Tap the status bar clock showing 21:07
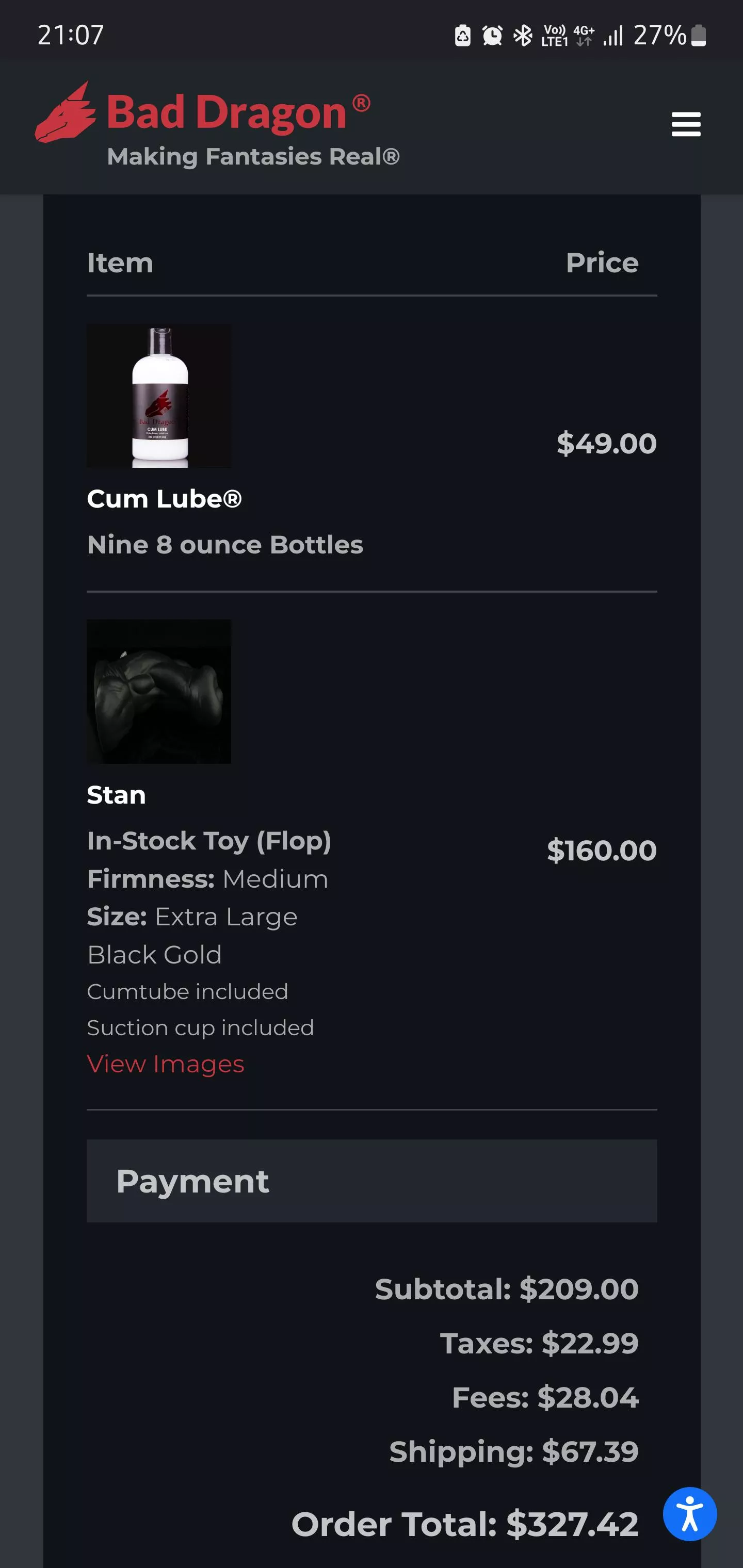 71,35
